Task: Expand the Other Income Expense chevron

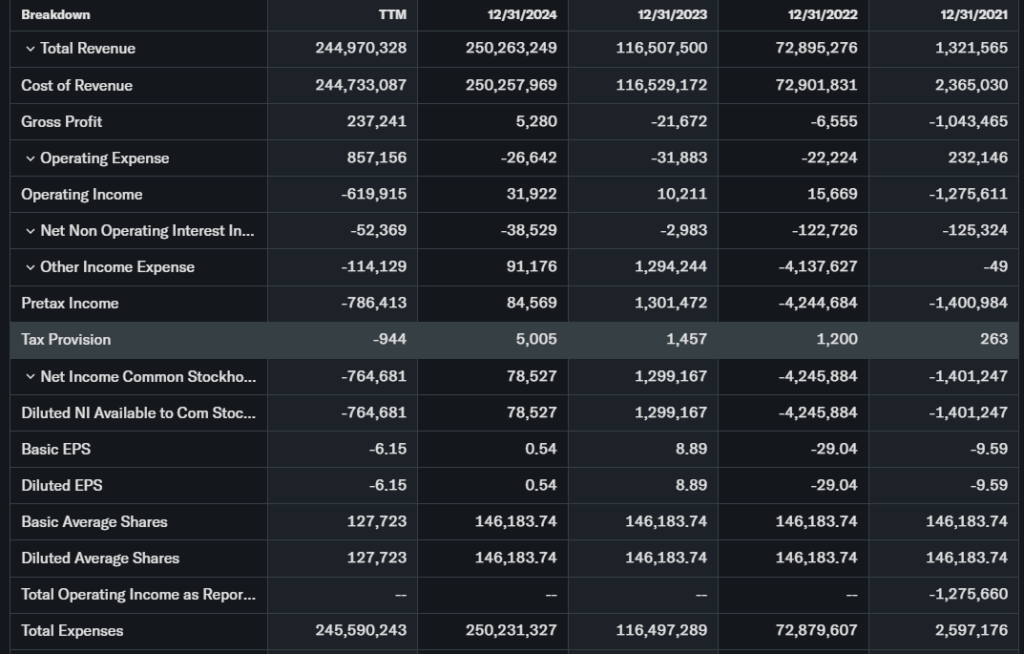Action: click(x=30, y=267)
